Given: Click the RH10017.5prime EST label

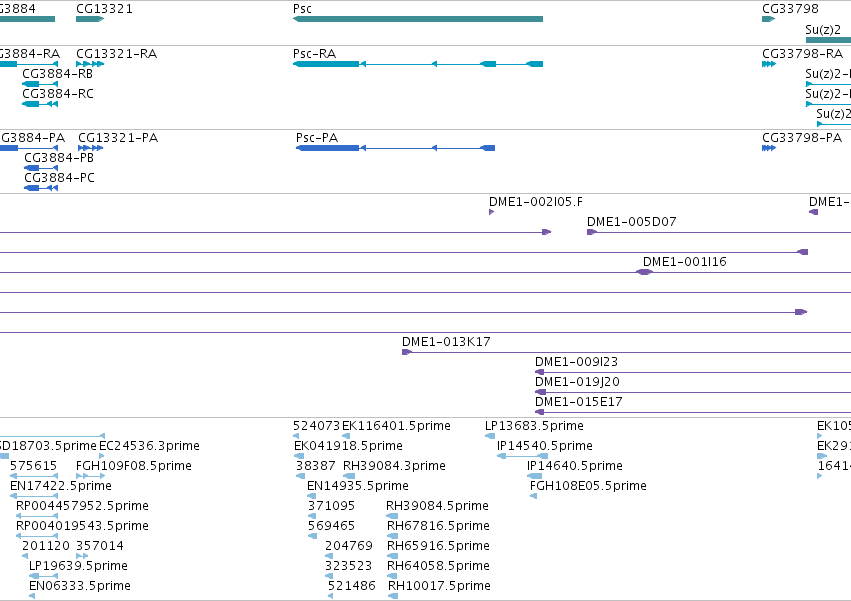Looking at the screenshot, I should point(439,586).
